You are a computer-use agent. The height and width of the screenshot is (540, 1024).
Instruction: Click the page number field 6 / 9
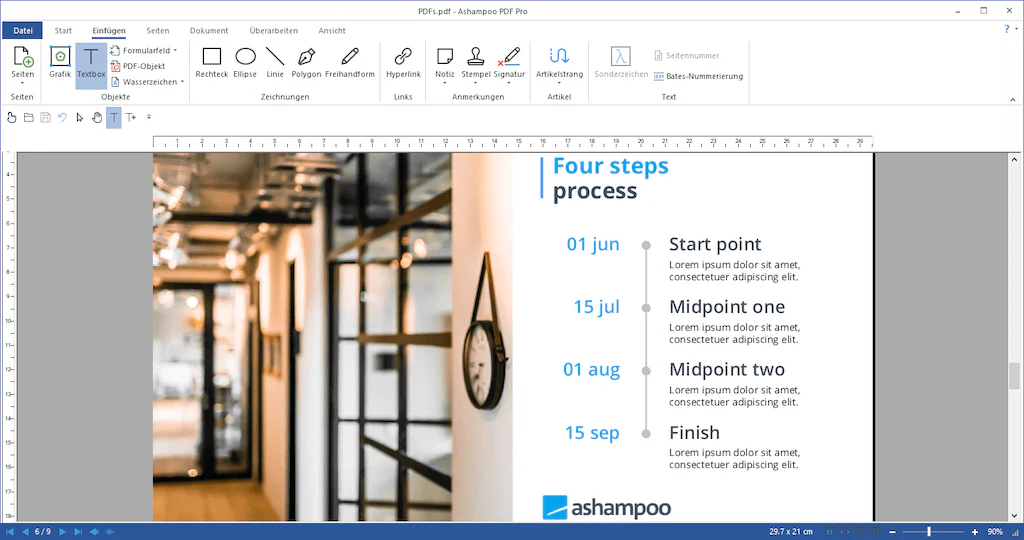[43, 532]
